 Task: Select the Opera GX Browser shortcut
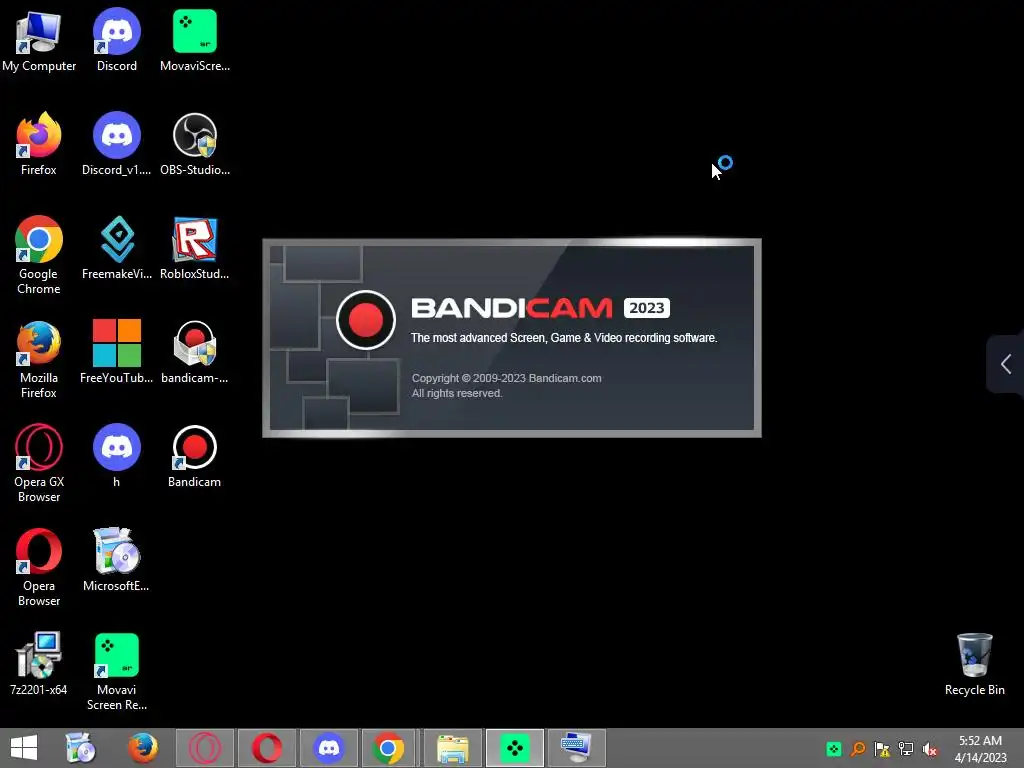pyautogui.click(x=39, y=463)
